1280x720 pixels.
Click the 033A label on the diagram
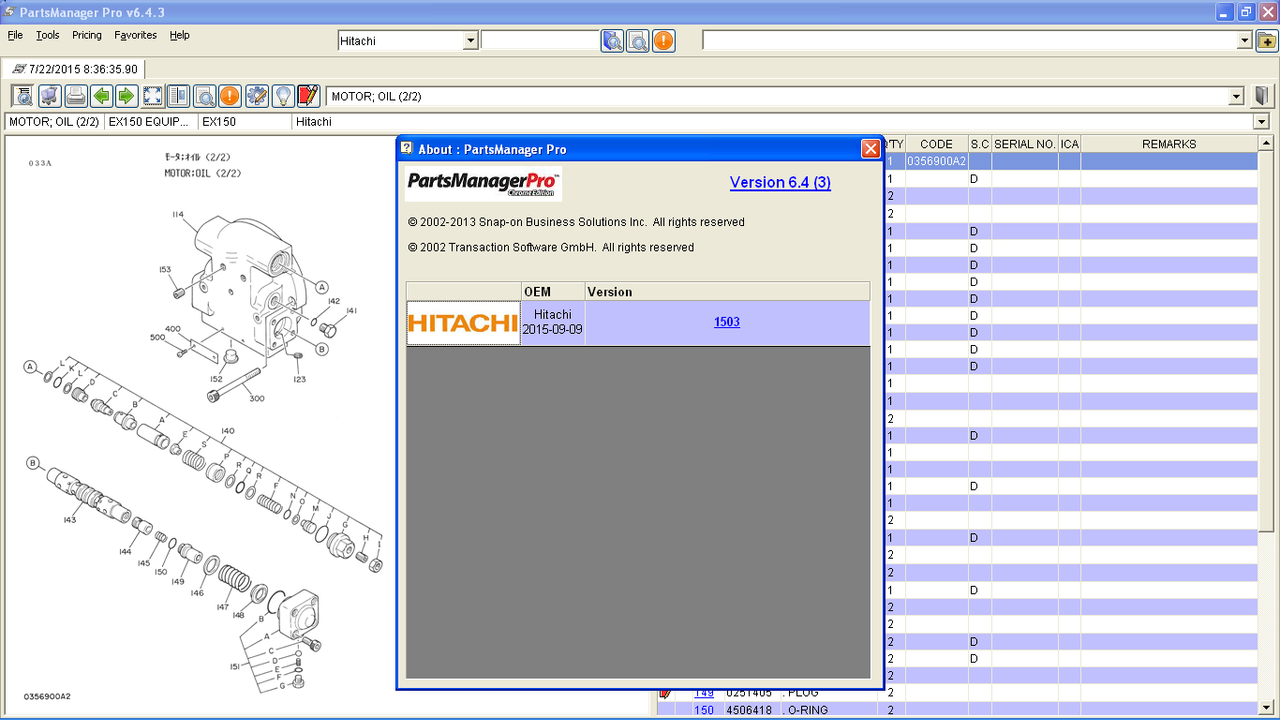tap(40, 162)
